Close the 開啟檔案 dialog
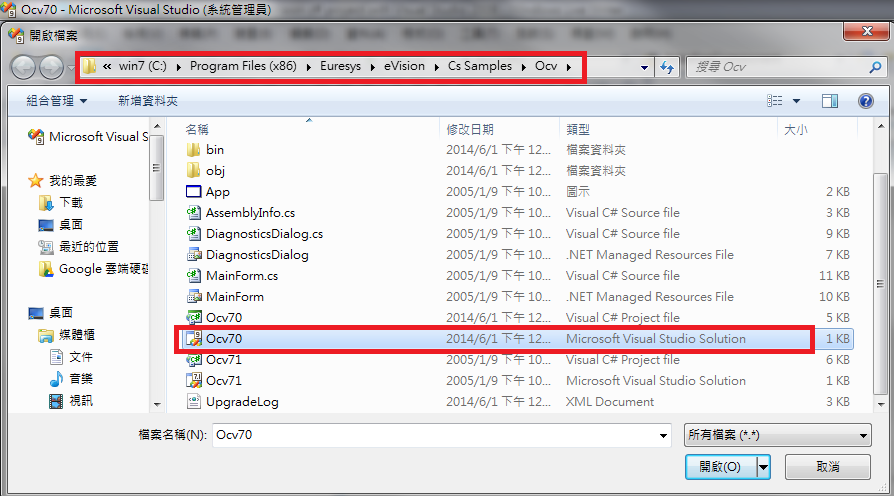894x496 pixels. [x=866, y=31]
